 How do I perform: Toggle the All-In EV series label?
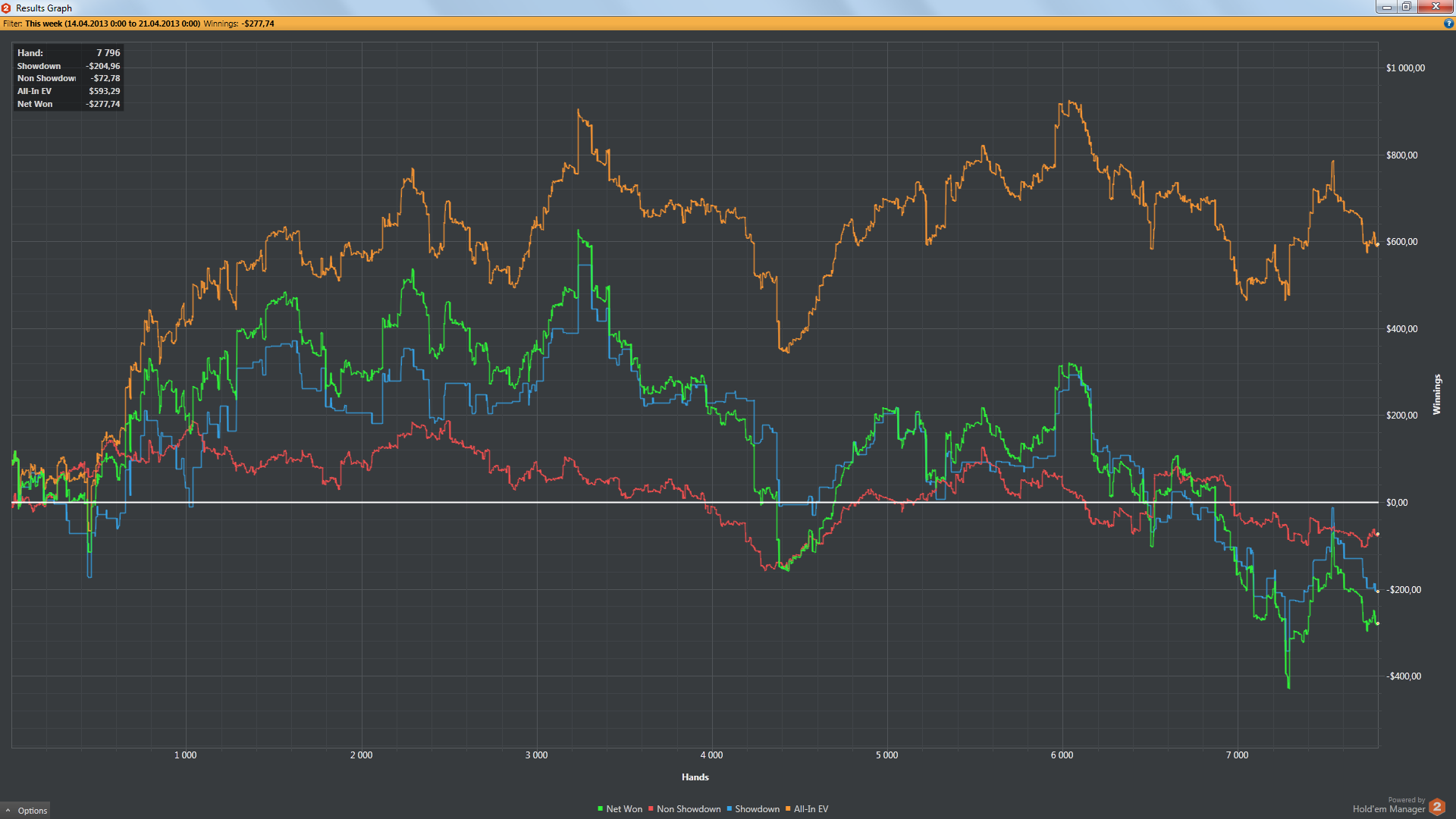pyautogui.click(x=811, y=809)
